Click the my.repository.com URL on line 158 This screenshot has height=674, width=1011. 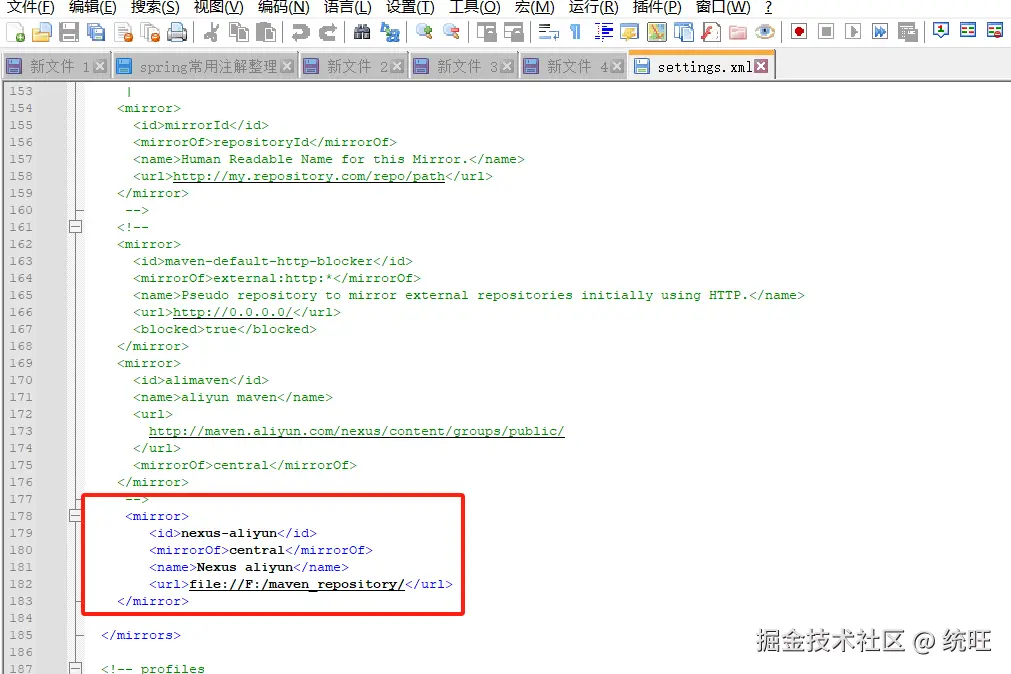(309, 176)
